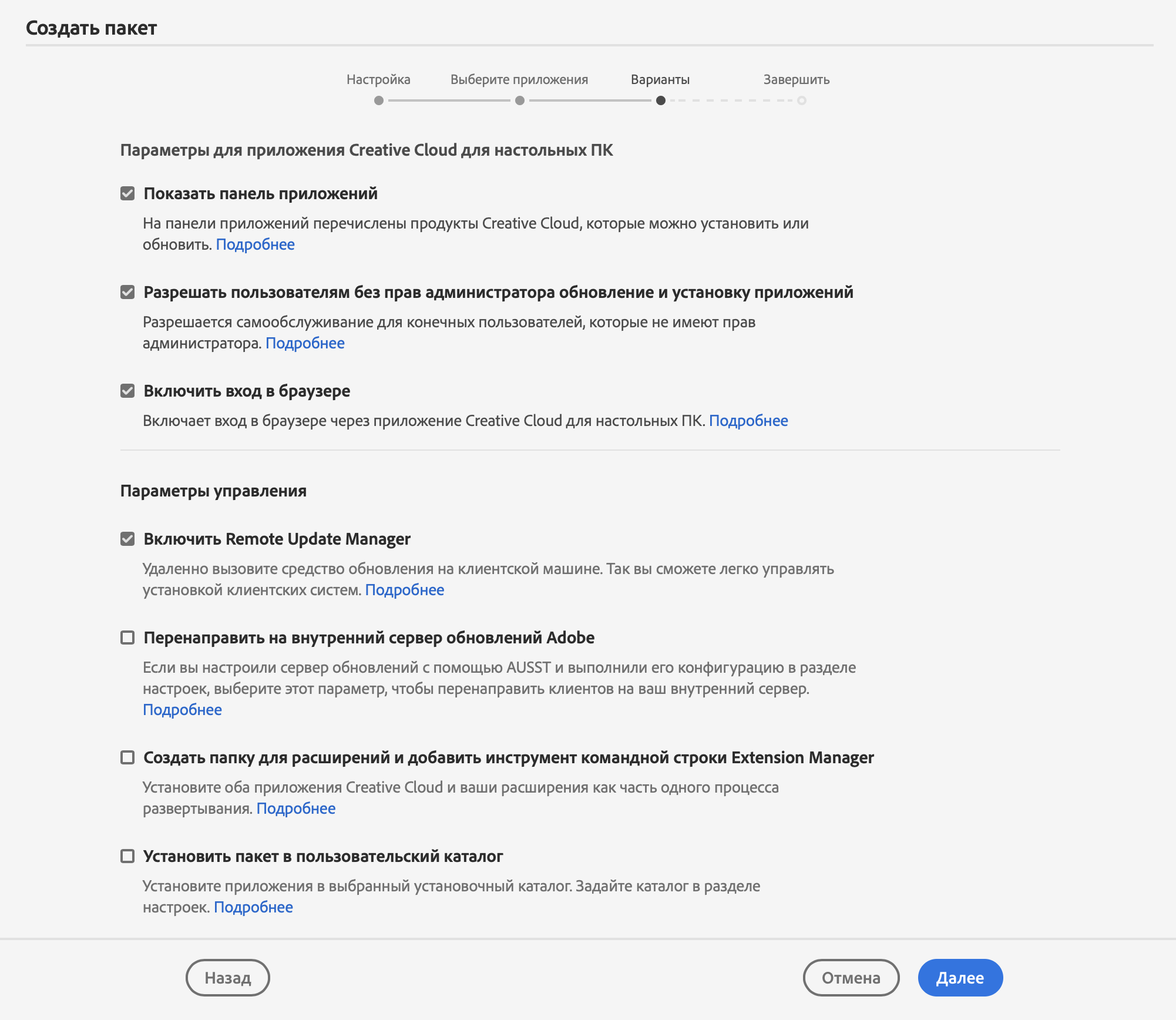Screen dimensions: 1176x1020
Task: Disable "Включить вход в браузере" checkbox
Action: click(127, 391)
